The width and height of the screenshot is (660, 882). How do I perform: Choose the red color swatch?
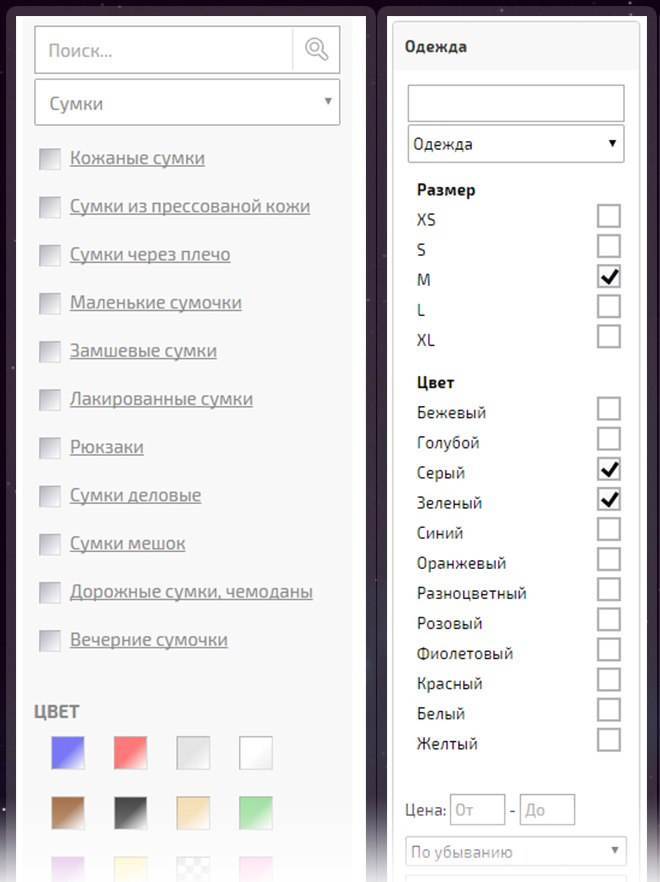click(x=130, y=753)
